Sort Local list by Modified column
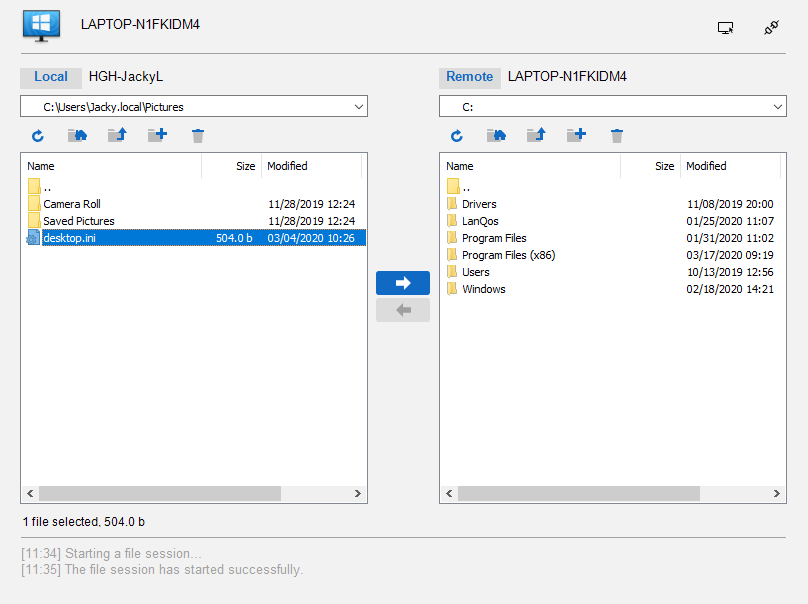Image resolution: width=808 pixels, height=604 pixels. (312, 166)
